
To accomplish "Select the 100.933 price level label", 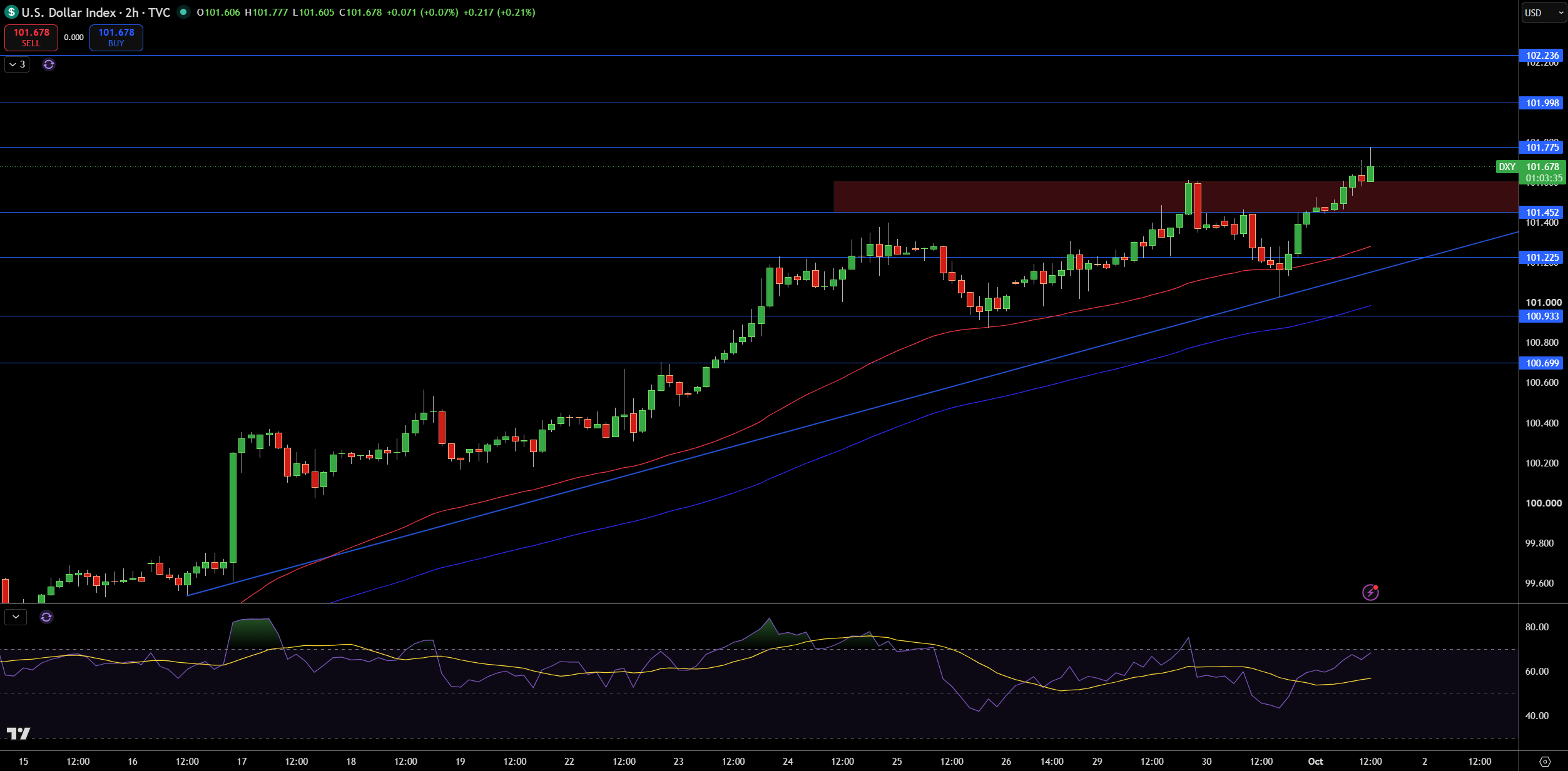I will click(1542, 316).
